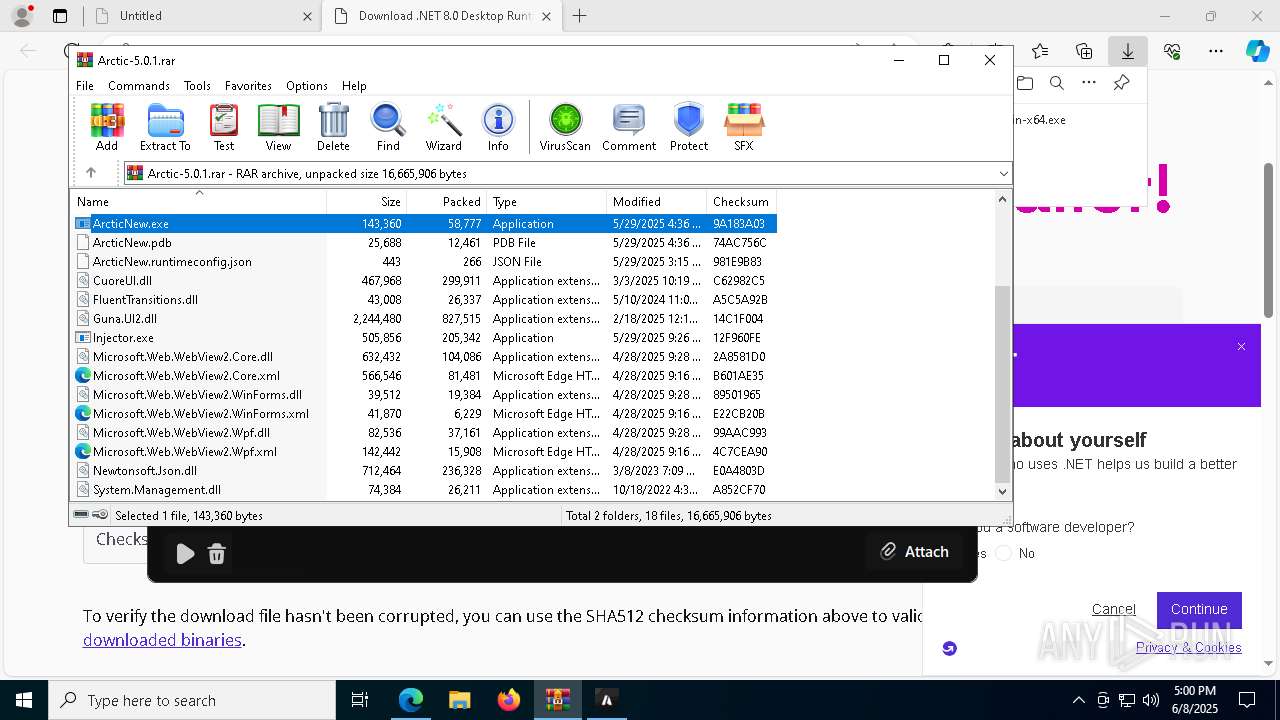Open the Tools menu

coord(197,86)
